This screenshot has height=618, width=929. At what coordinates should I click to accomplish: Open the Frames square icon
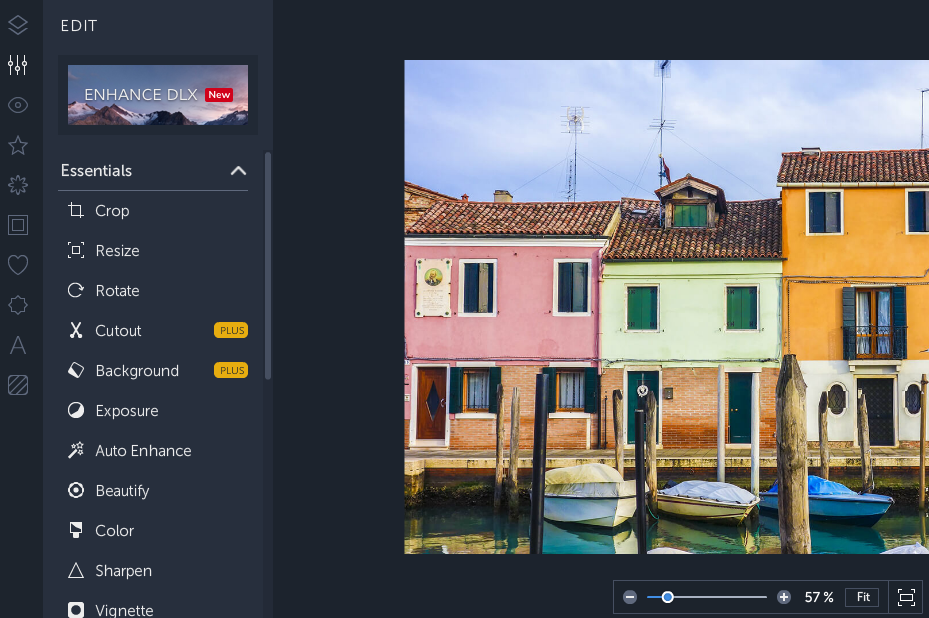(x=18, y=225)
